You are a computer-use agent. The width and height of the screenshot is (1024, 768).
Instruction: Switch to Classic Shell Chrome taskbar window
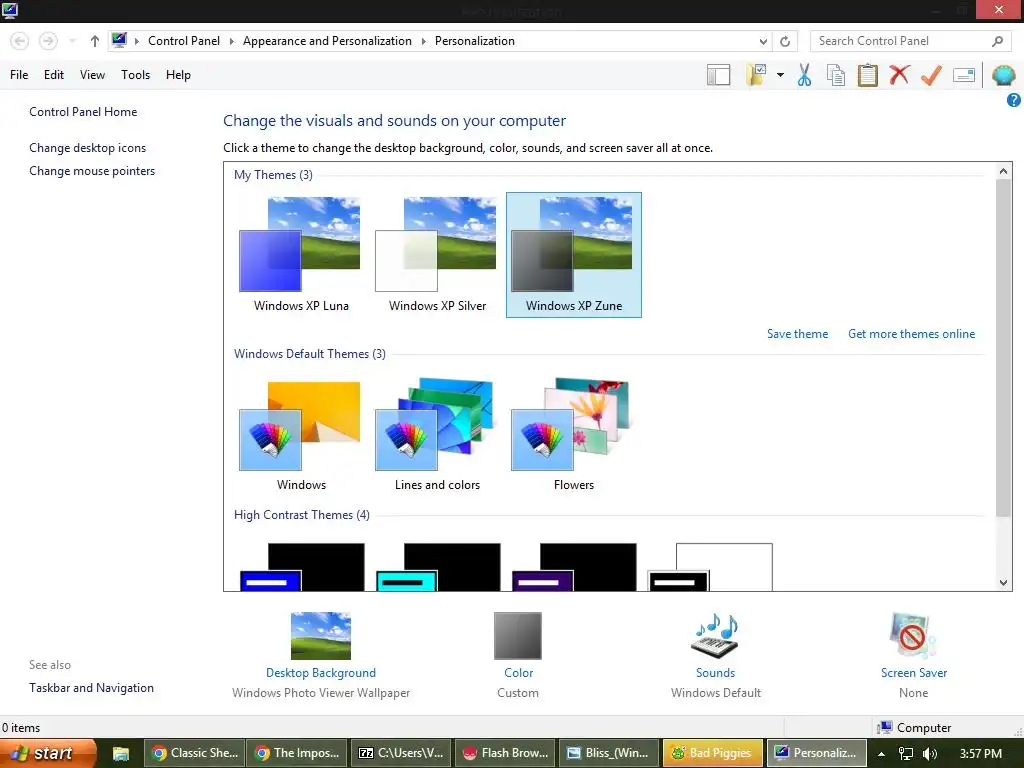click(x=194, y=753)
